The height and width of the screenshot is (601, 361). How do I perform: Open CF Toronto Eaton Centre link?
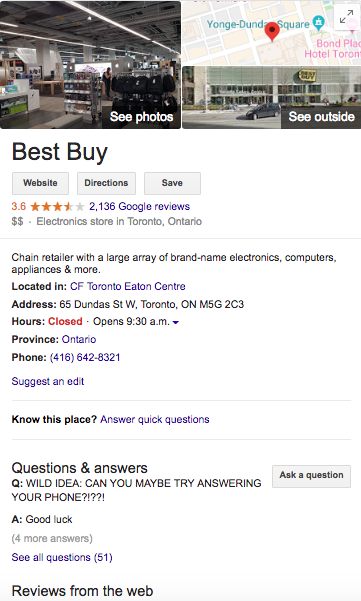(x=128, y=286)
